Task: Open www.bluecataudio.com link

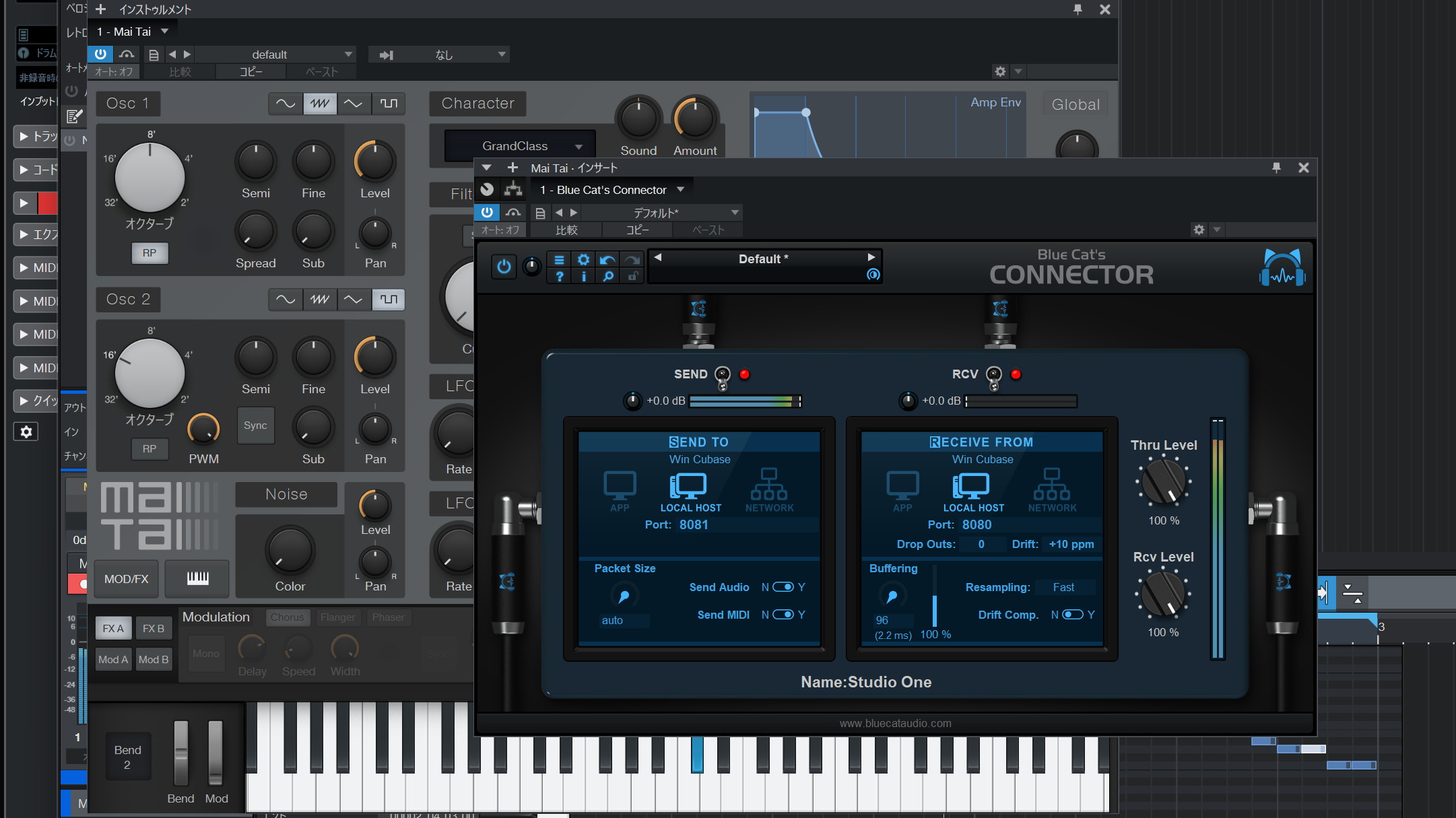Action: click(x=895, y=723)
